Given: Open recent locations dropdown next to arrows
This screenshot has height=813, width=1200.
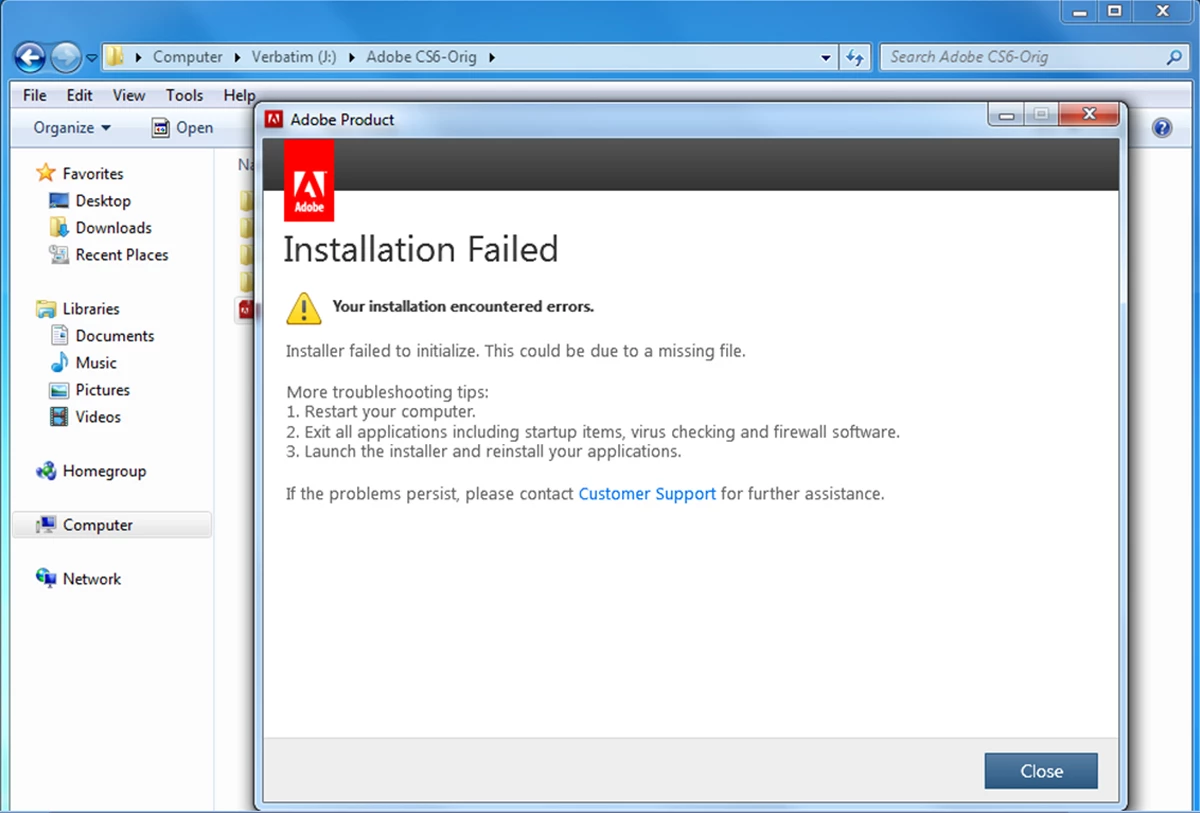Looking at the screenshot, I should pyautogui.click(x=91, y=58).
